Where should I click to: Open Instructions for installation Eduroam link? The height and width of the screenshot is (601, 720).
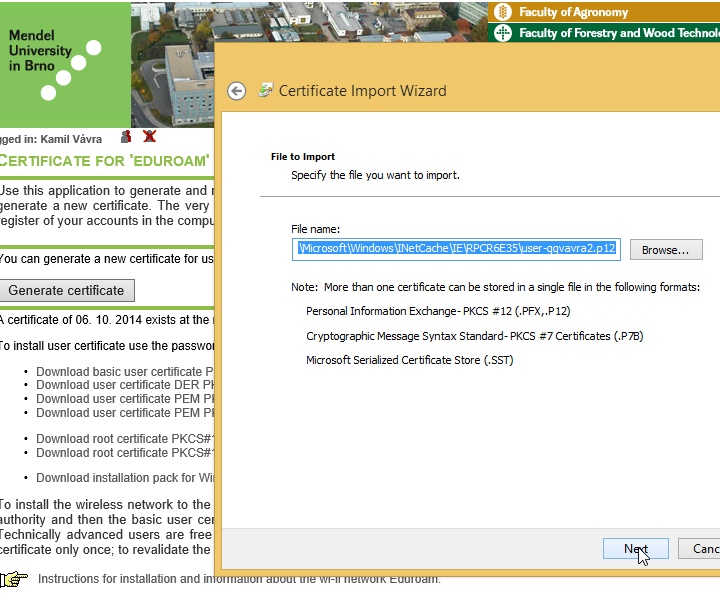pyautogui.click(x=239, y=579)
